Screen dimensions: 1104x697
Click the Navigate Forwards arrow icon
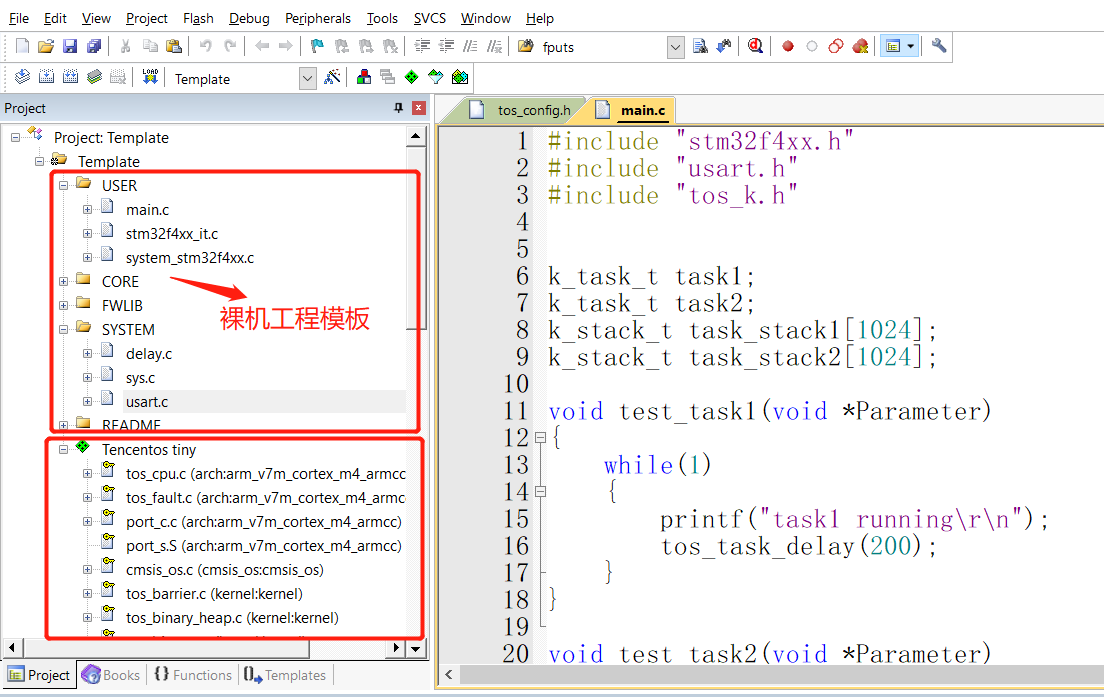[285, 46]
